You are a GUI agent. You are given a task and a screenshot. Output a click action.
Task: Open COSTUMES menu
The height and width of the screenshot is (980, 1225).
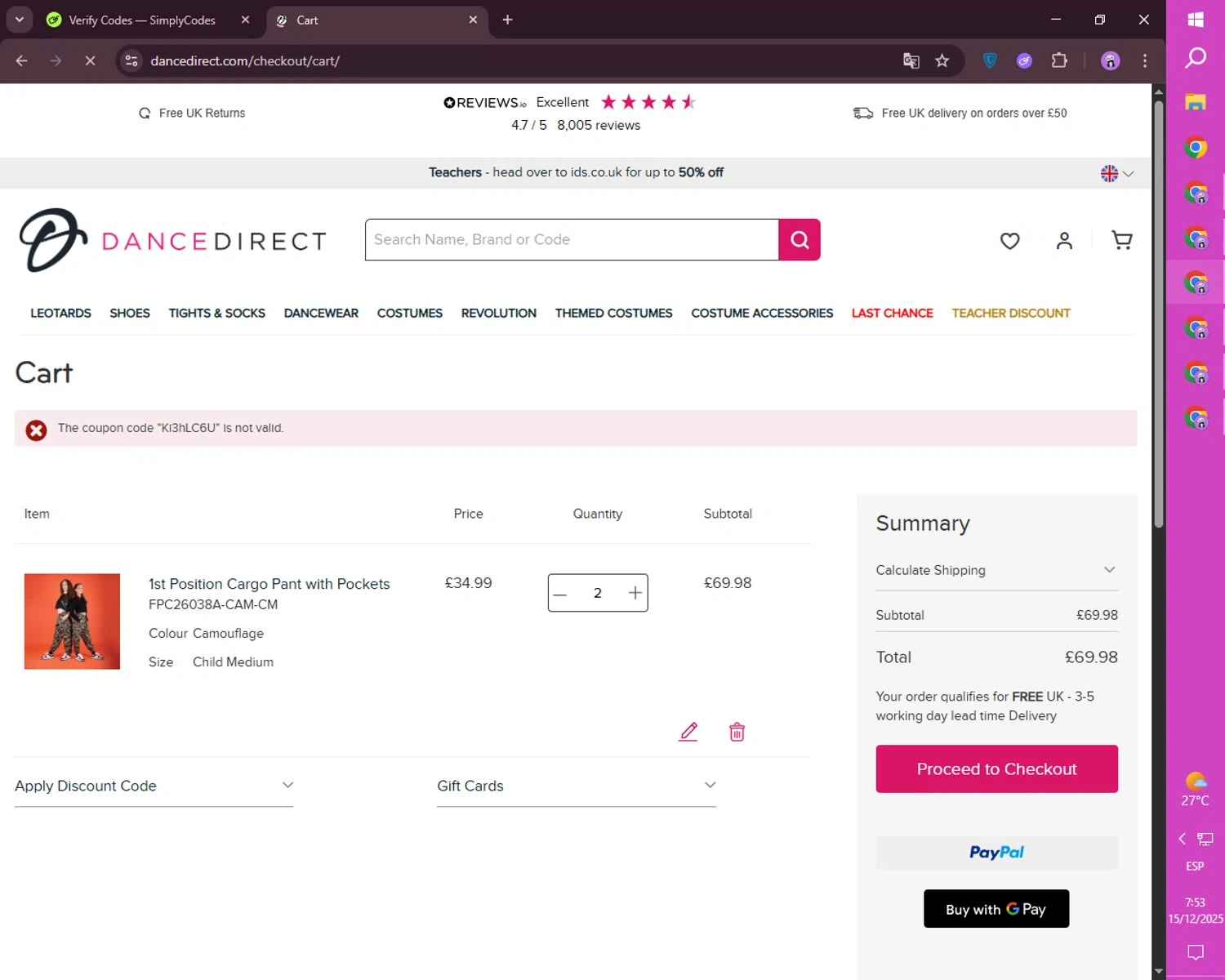pos(409,313)
